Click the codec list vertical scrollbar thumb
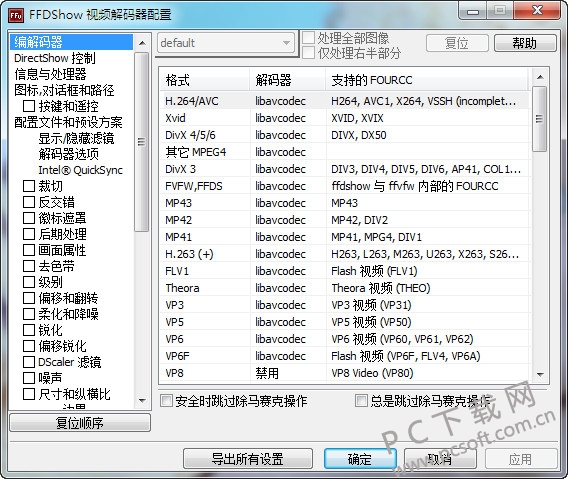 tap(540, 119)
